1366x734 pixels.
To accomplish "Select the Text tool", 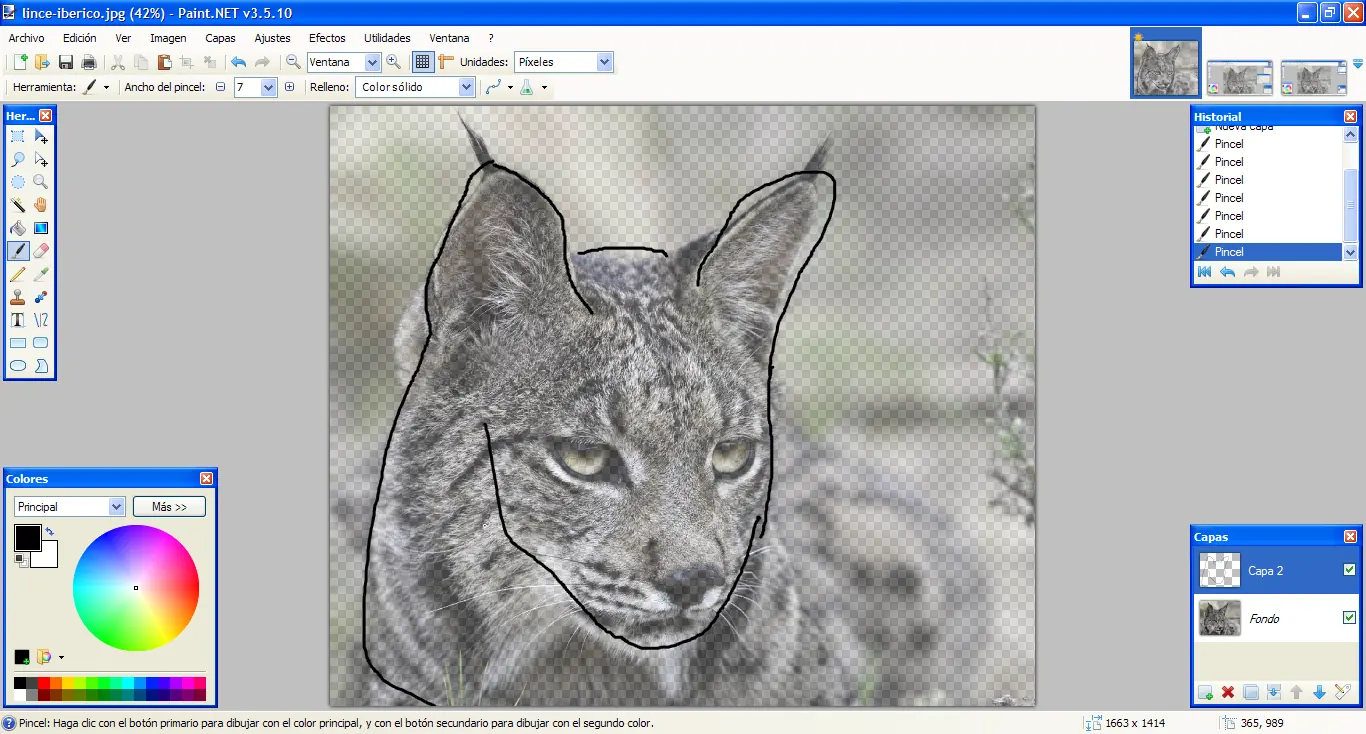I will [18, 320].
